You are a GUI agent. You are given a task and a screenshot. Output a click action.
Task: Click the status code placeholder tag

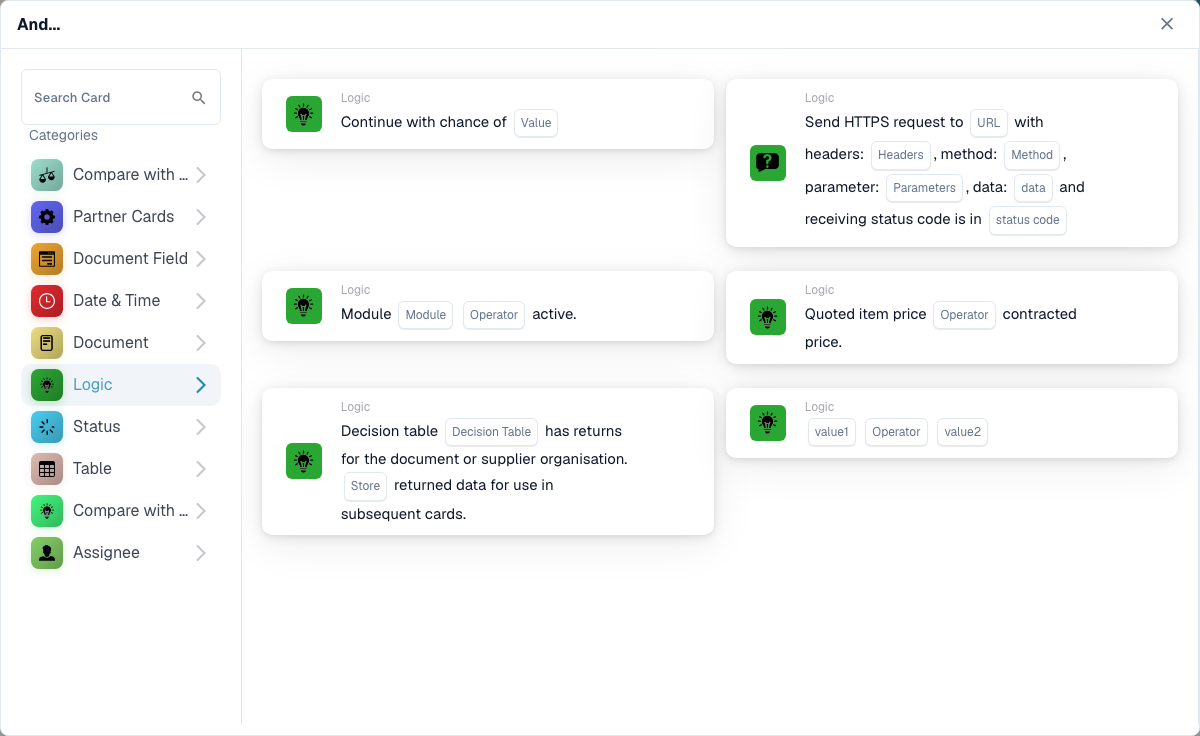click(1028, 220)
